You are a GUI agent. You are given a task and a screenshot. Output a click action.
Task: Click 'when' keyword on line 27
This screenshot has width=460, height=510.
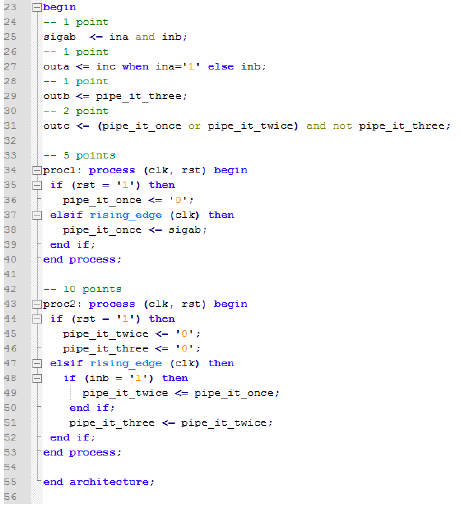tap(135, 67)
